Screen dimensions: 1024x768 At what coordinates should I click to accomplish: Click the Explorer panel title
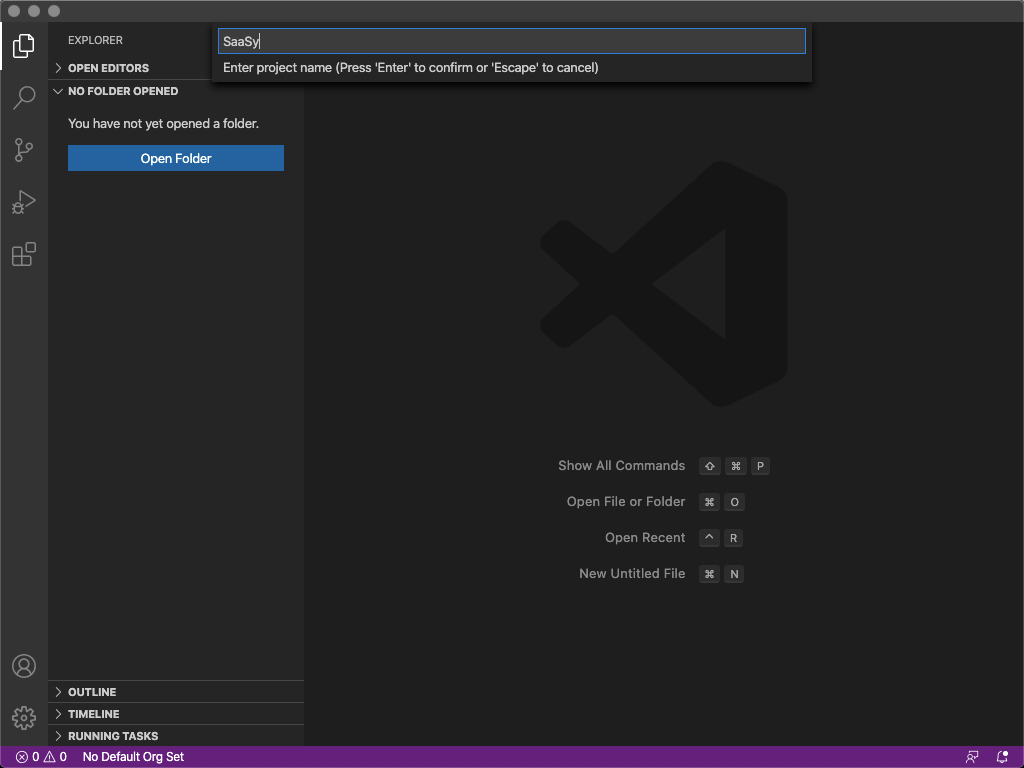click(x=95, y=40)
